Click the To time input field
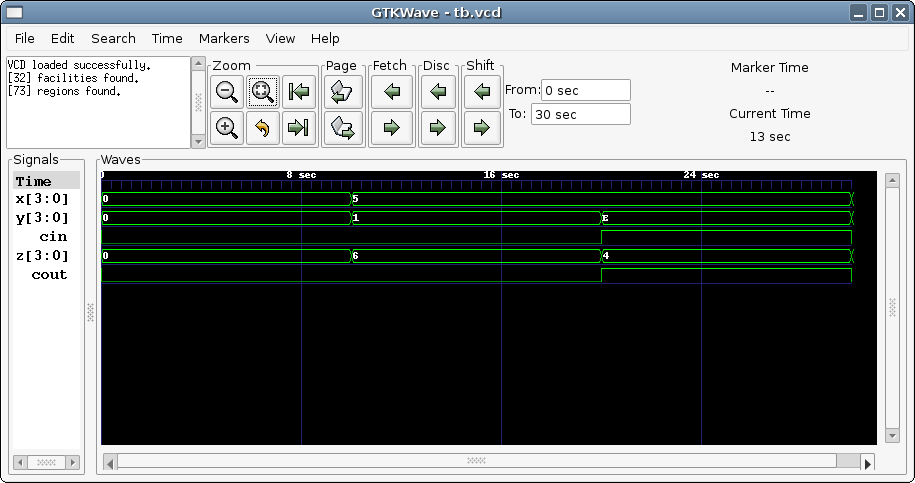 (580, 114)
